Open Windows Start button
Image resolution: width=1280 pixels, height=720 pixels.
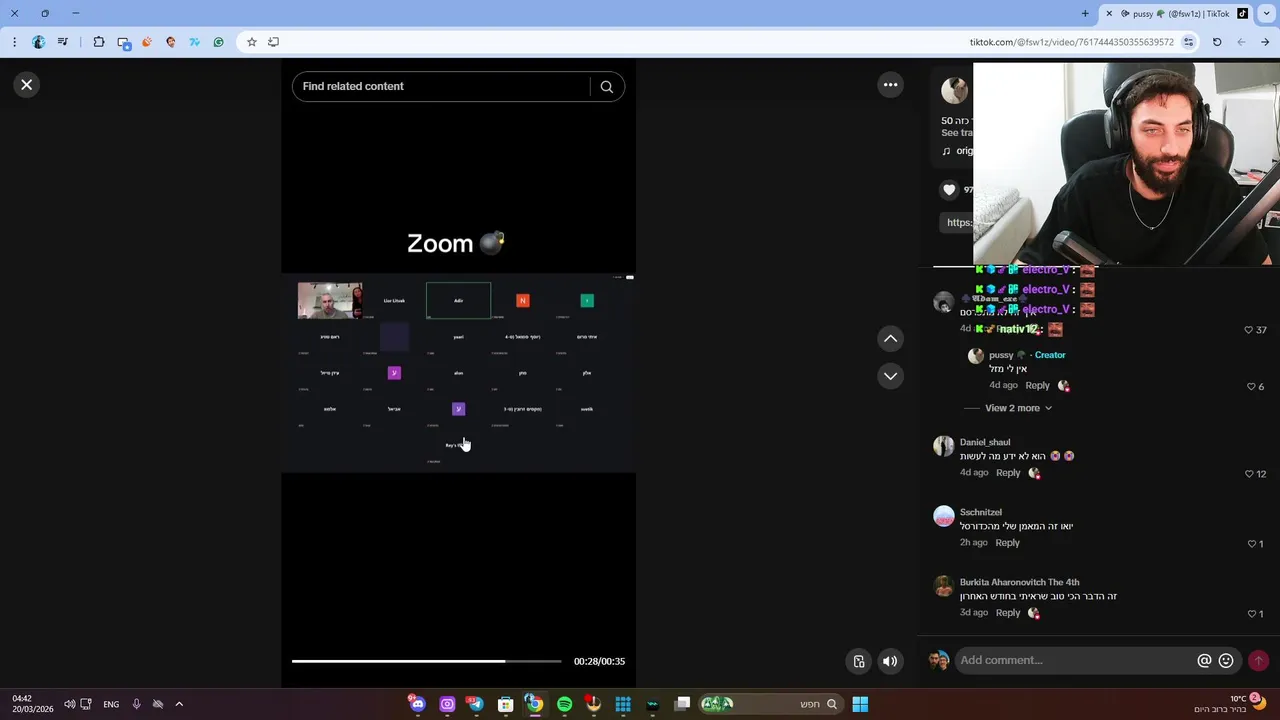click(860, 704)
